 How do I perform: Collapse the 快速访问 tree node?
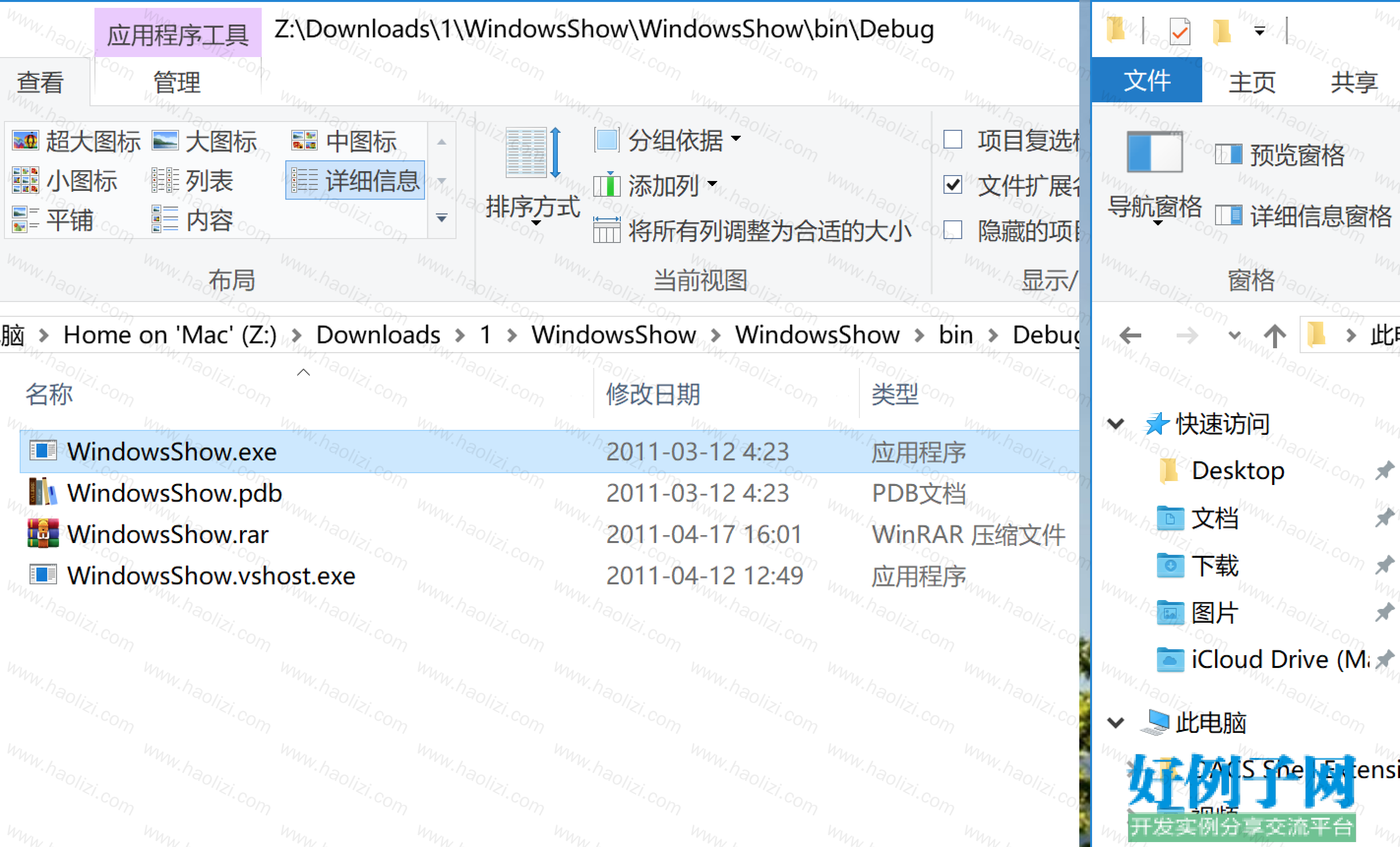coord(1116,424)
